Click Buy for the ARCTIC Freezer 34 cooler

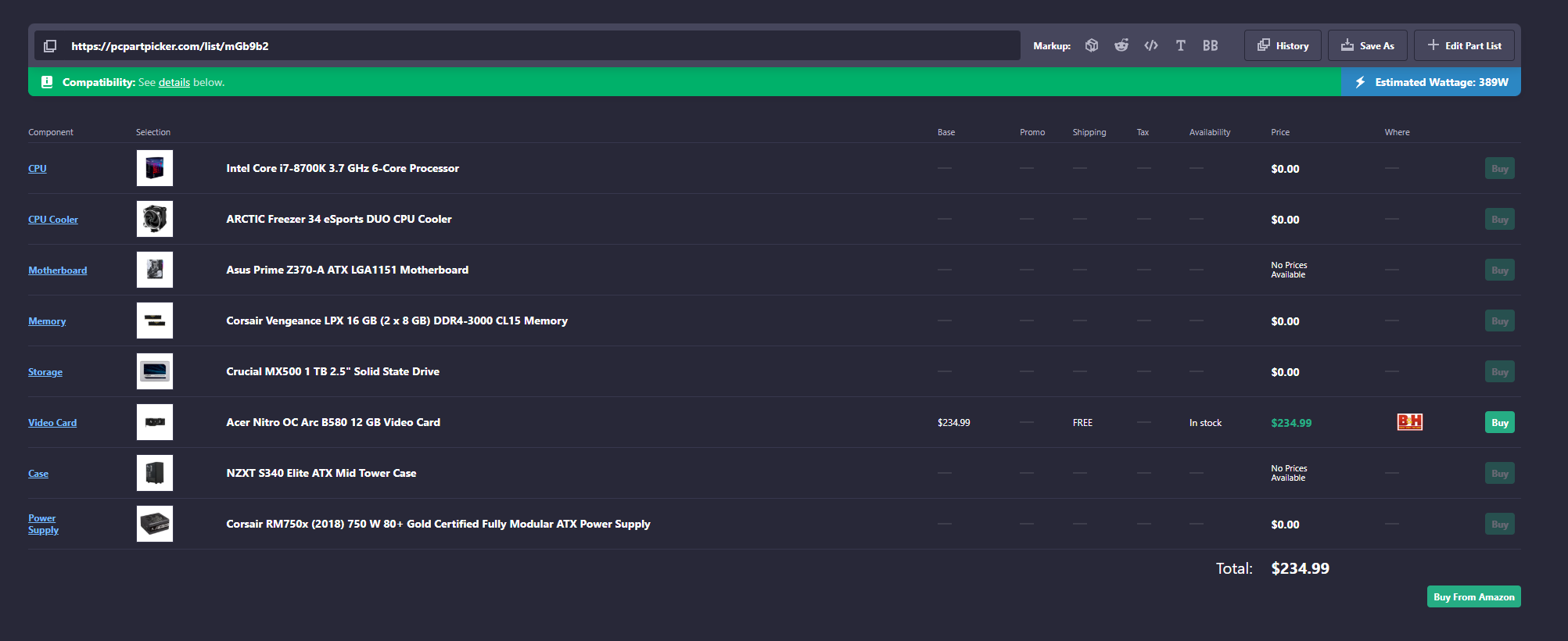pos(1500,219)
